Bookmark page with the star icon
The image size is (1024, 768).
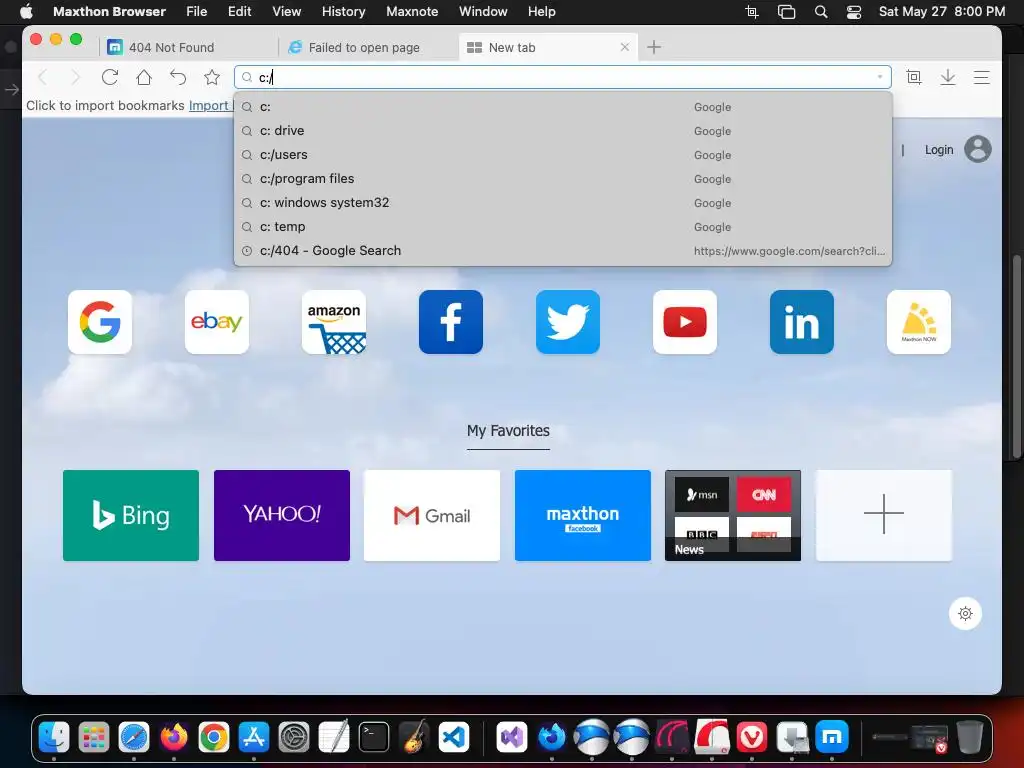pyautogui.click(x=212, y=77)
